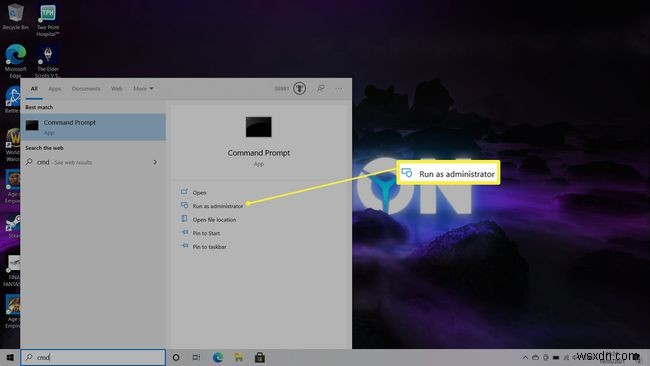Choose Run as administrator option
The image size is (650, 366).
pos(218,206)
